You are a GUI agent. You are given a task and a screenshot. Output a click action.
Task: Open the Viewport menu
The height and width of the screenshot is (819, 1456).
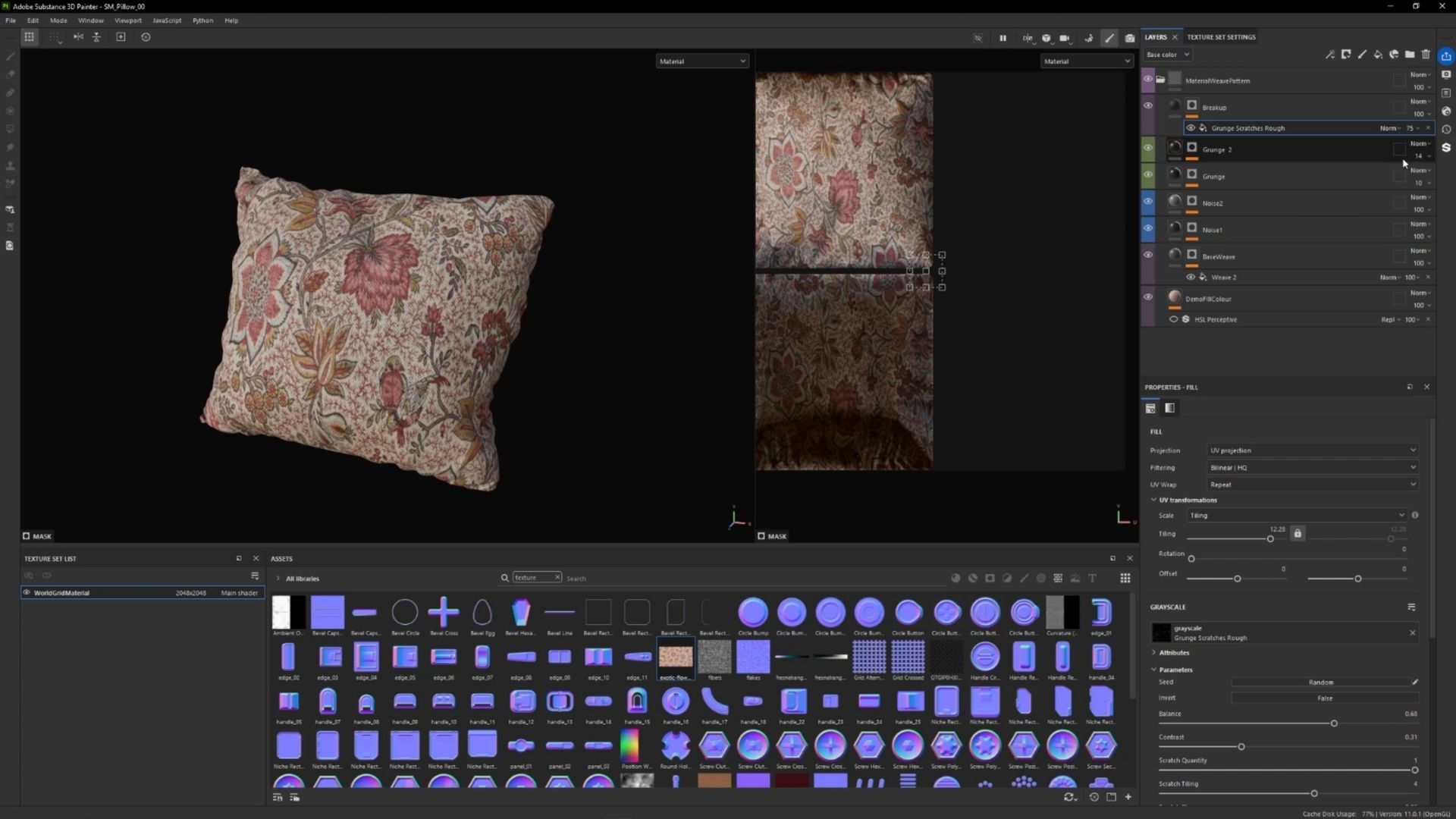tap(127, 20)
